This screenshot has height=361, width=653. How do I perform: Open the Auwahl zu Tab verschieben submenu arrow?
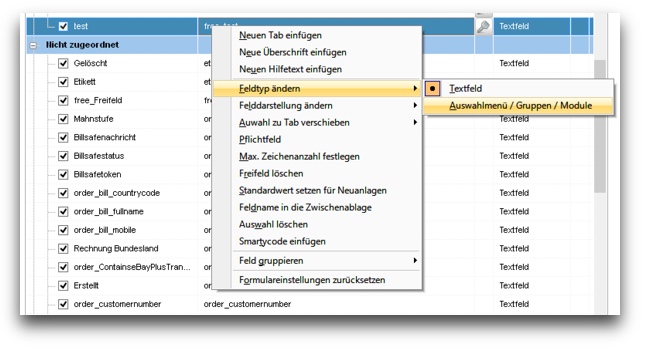pos(415,122)
